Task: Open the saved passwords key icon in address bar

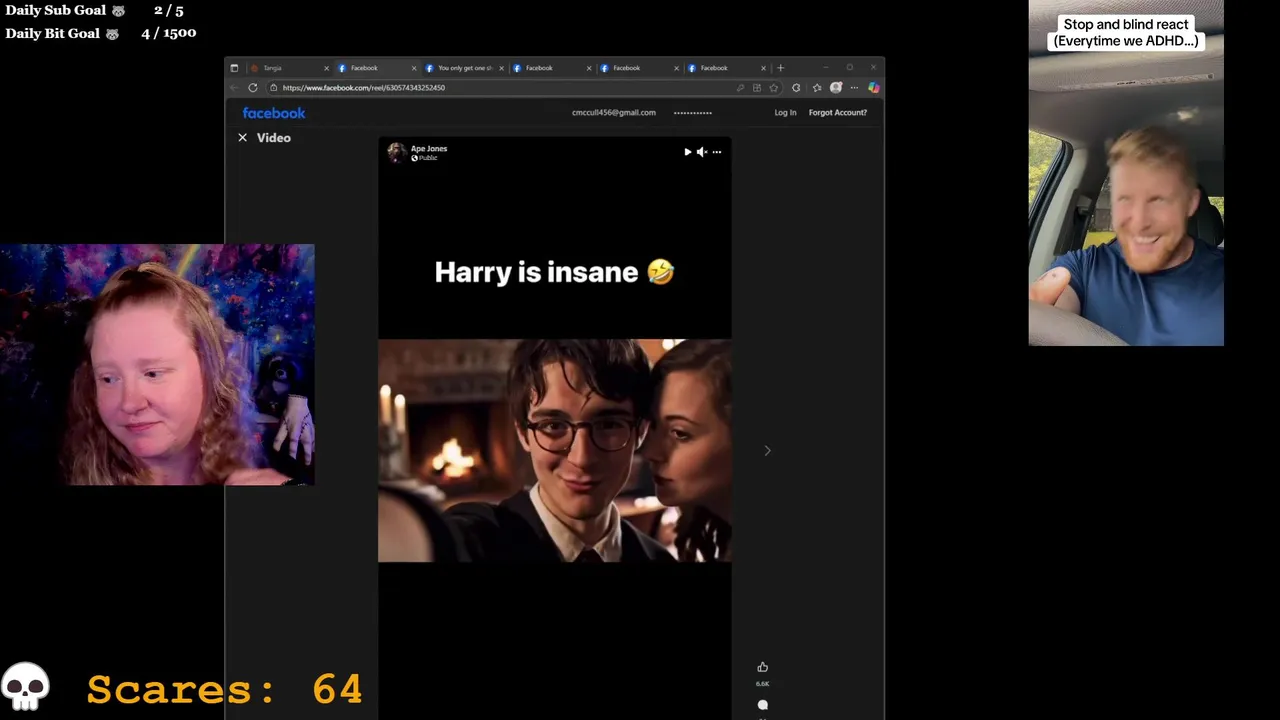Action: pyautogui.click(x=740, y=88)
